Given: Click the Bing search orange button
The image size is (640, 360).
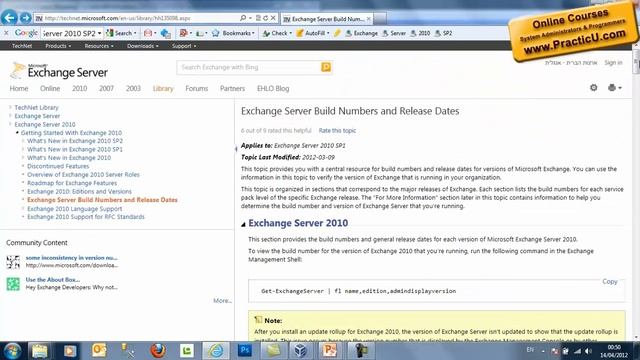Looking at the screenshot, I should [x=326, y=67].
